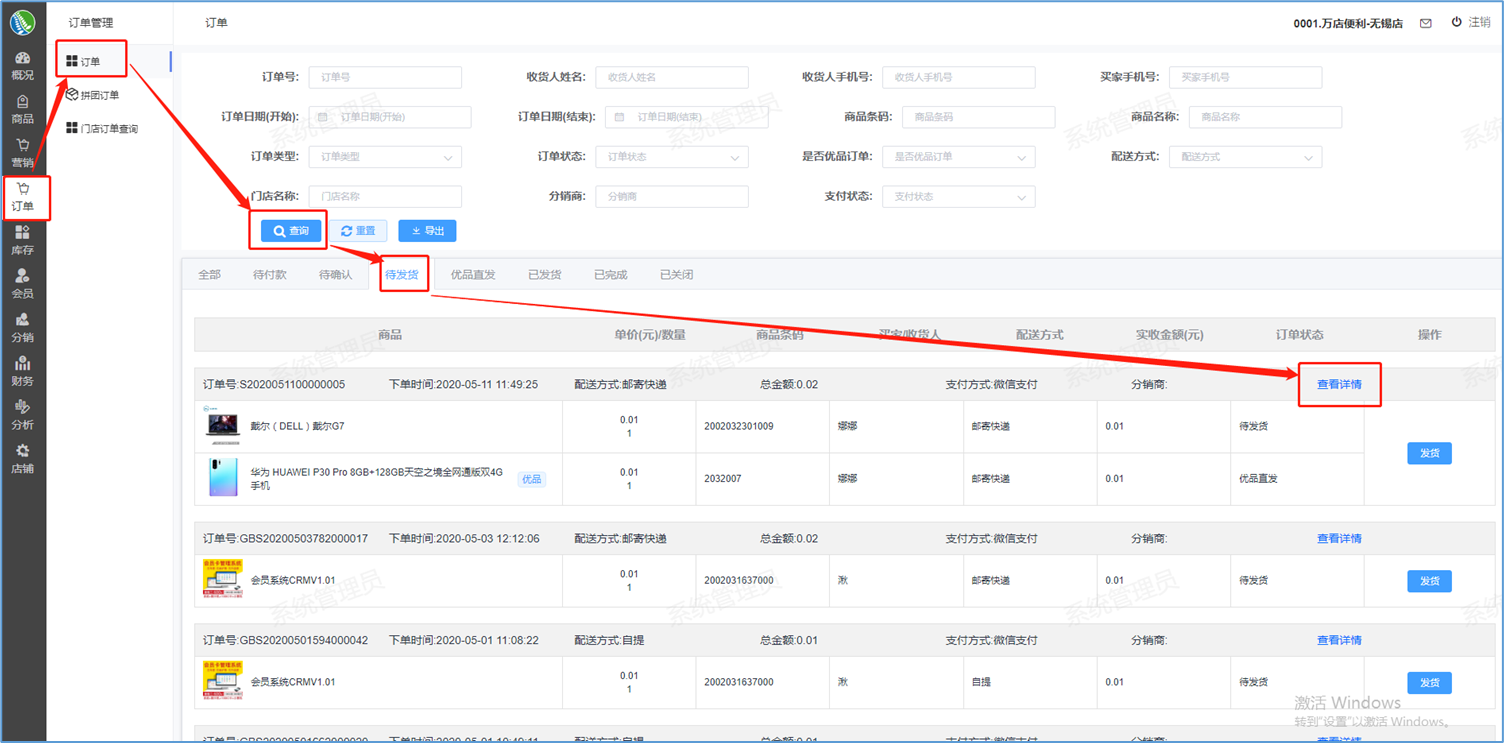The image size is (1504, 743).
Task: Open the 订单状态 dropdown
Action: pos(671,157)
